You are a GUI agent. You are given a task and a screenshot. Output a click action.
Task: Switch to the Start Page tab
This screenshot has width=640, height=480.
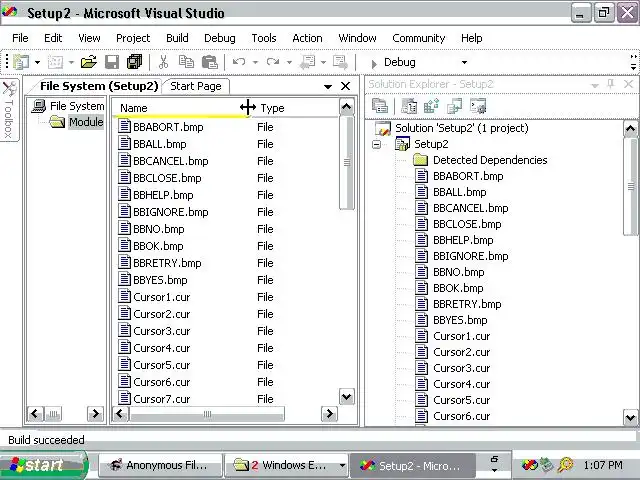196,86
